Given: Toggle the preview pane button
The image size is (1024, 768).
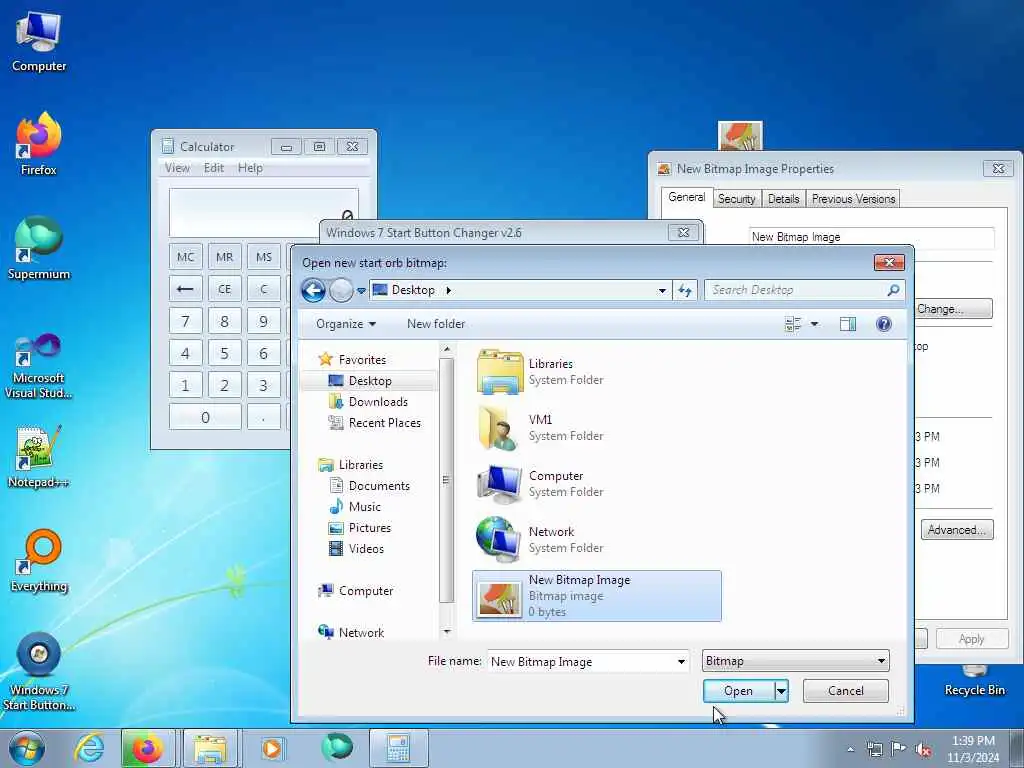Looking at the screenshot, I should click(x=848, y=324).
